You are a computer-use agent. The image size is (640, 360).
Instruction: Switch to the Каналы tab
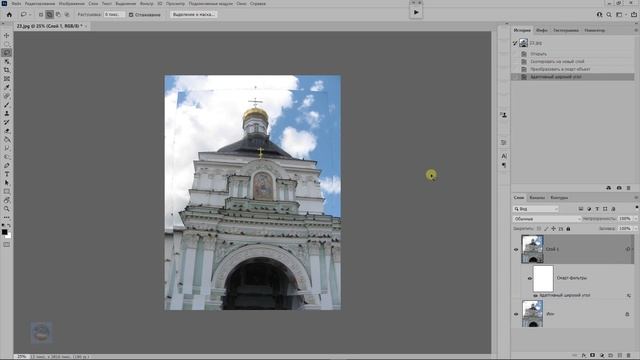pyautogui.click(x=537, y=198)
